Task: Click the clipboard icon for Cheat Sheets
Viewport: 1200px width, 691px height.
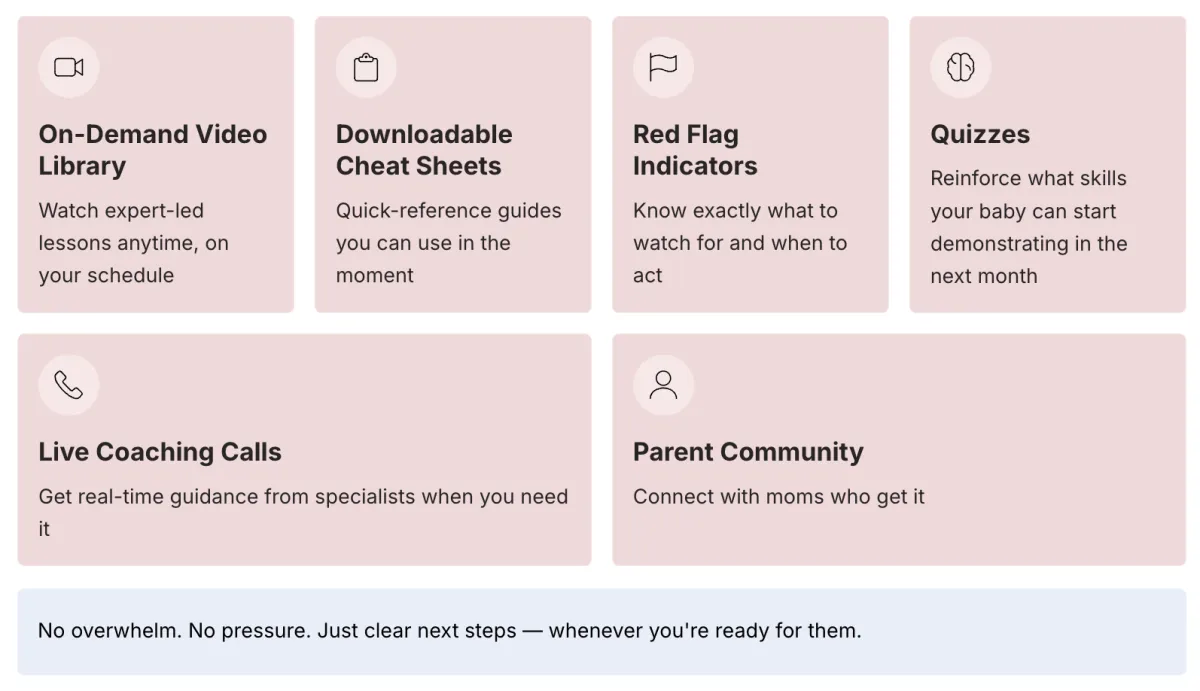Action: click(x=366, y=67)
